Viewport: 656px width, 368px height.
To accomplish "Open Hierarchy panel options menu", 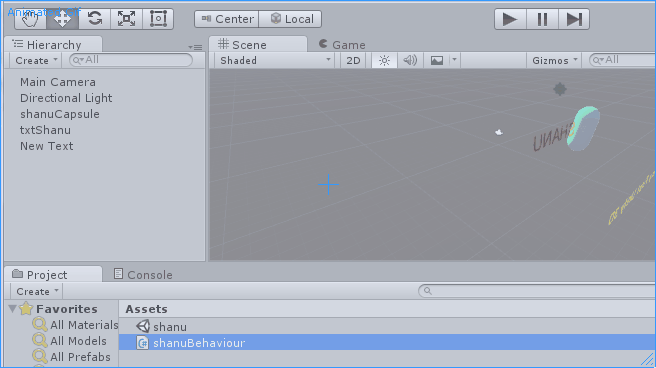I will [x=195, y=47].
